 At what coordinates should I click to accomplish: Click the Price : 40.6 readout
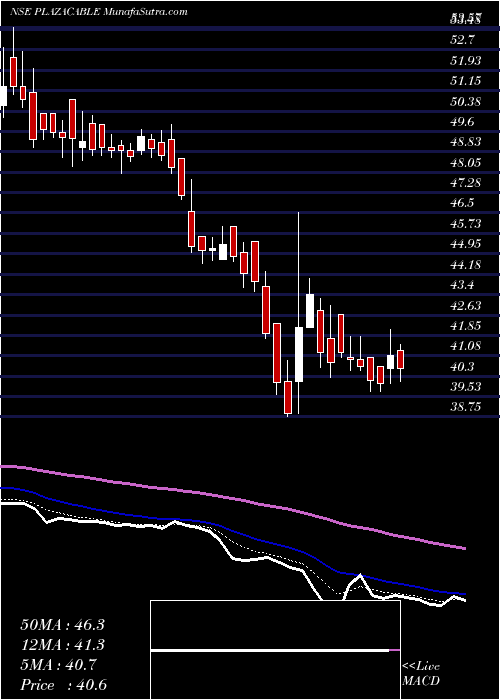(62, 685)
